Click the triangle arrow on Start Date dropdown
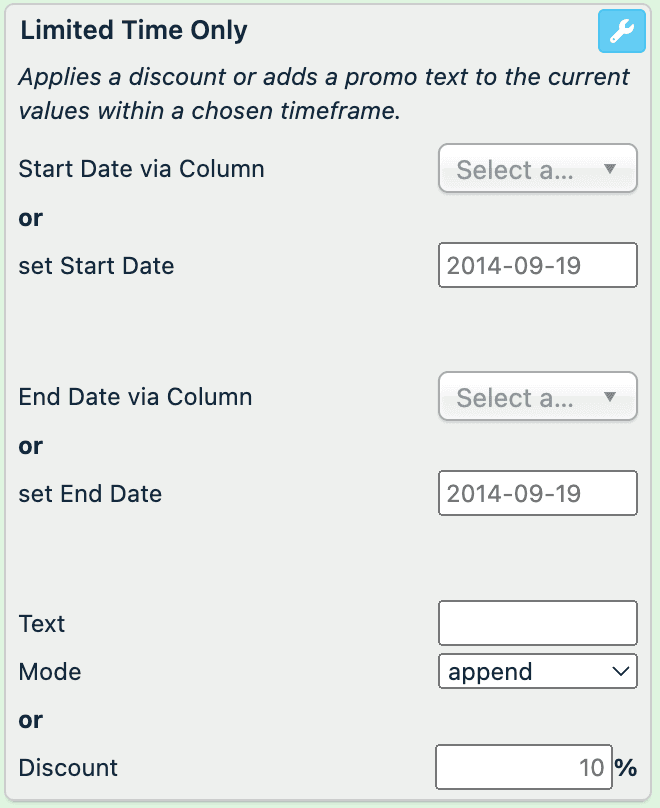The image size is (660, 808). 611,169
